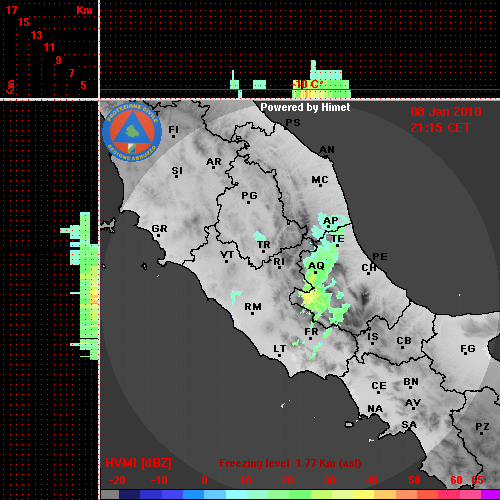
Task: Click the VT city label
Action: (x=227, y=255)
